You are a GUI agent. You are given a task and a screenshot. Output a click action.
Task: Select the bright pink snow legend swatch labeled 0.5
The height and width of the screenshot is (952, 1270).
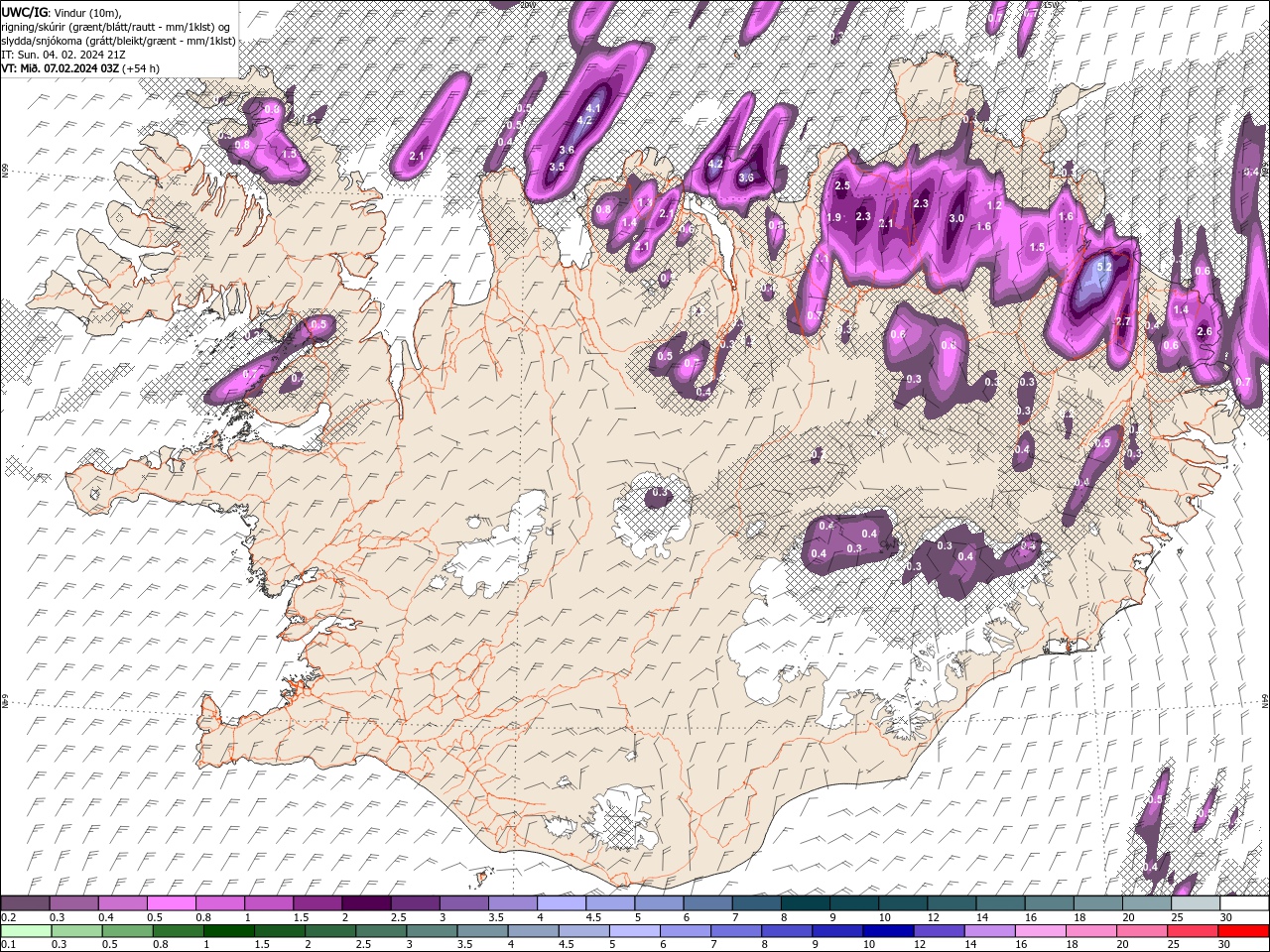[x=171, y=903]
